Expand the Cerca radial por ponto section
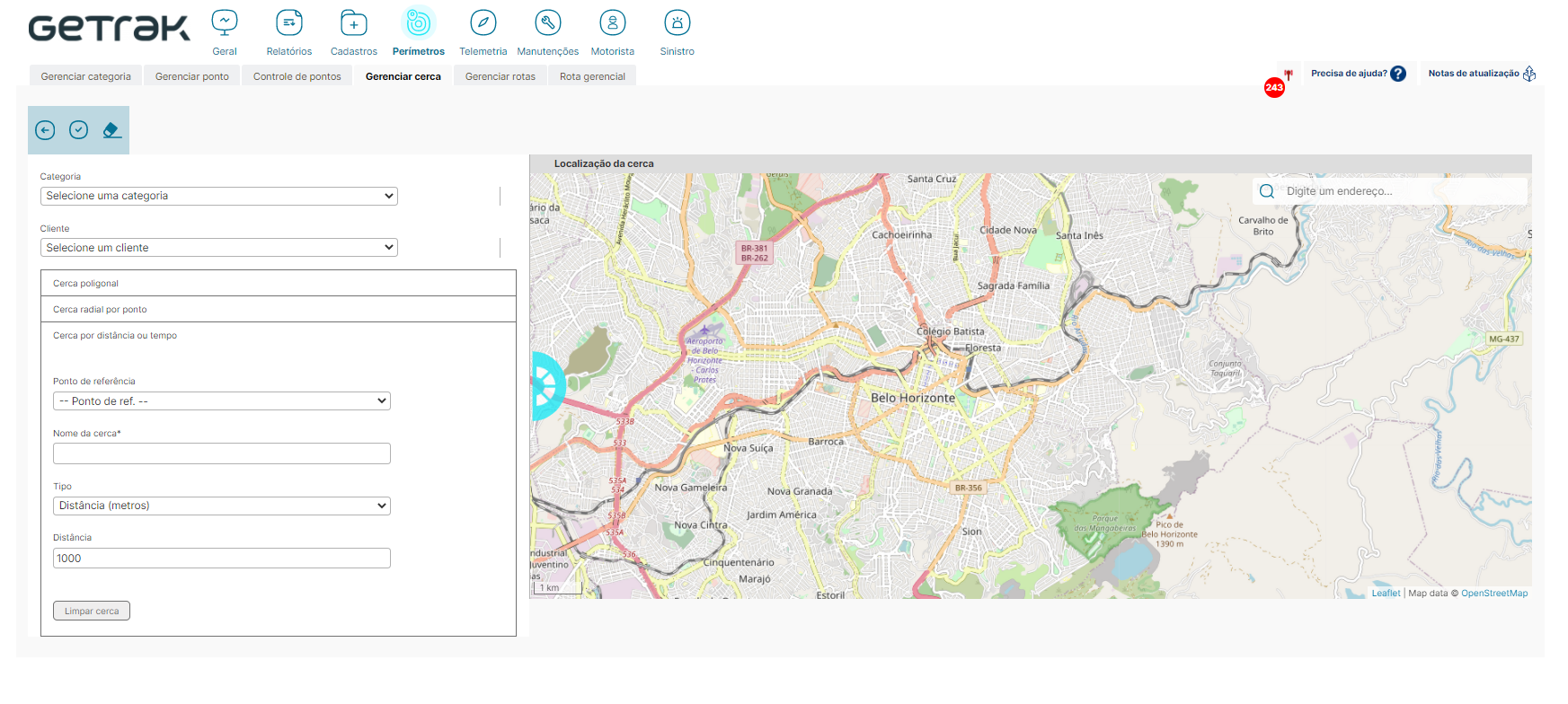The image size is (1568, 704). (x=279, y=309)
